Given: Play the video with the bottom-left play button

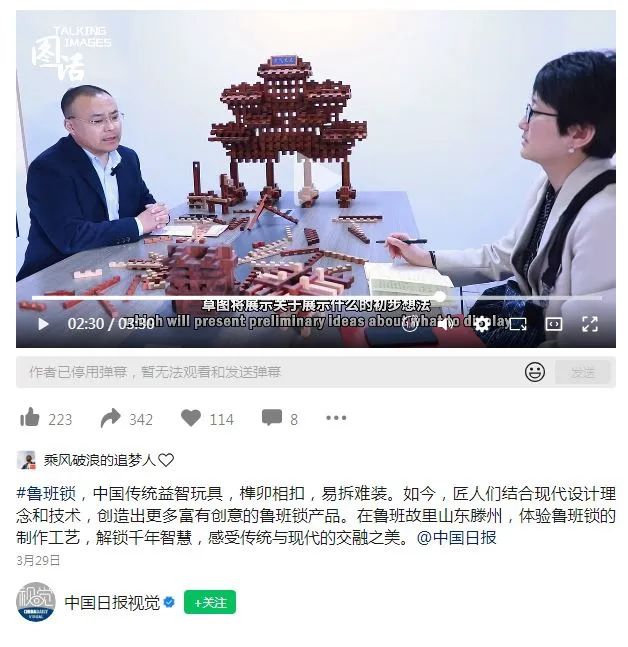Looking at the screenshot, I should [43, 324].
